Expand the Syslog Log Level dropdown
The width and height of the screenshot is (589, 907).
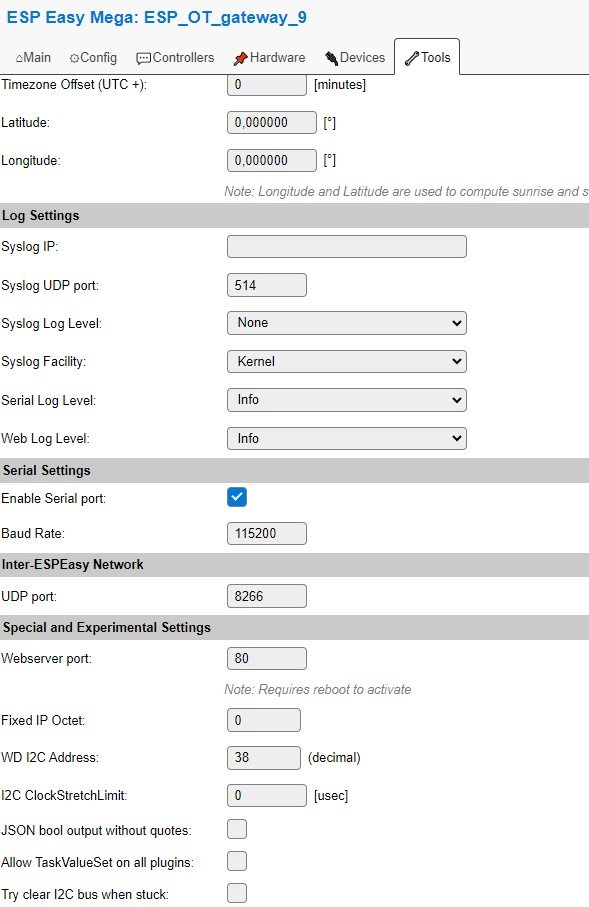(x=347, y=323)
